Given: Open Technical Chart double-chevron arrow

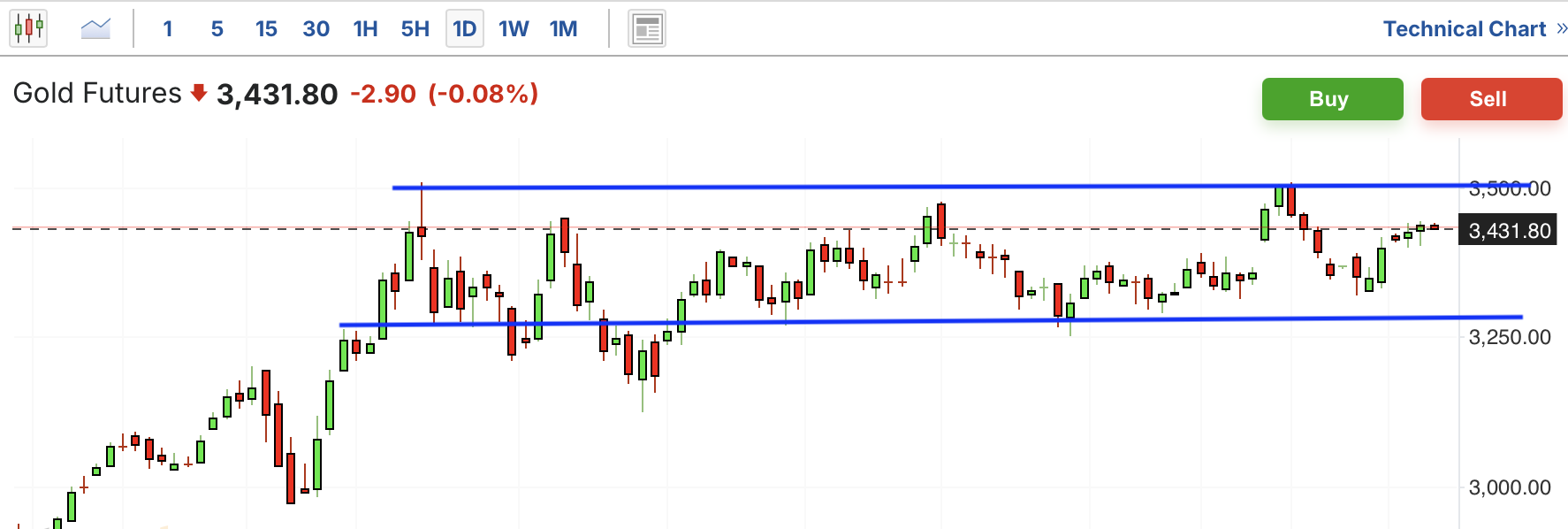Looking at the screenshot, I should click(1561, 29).
